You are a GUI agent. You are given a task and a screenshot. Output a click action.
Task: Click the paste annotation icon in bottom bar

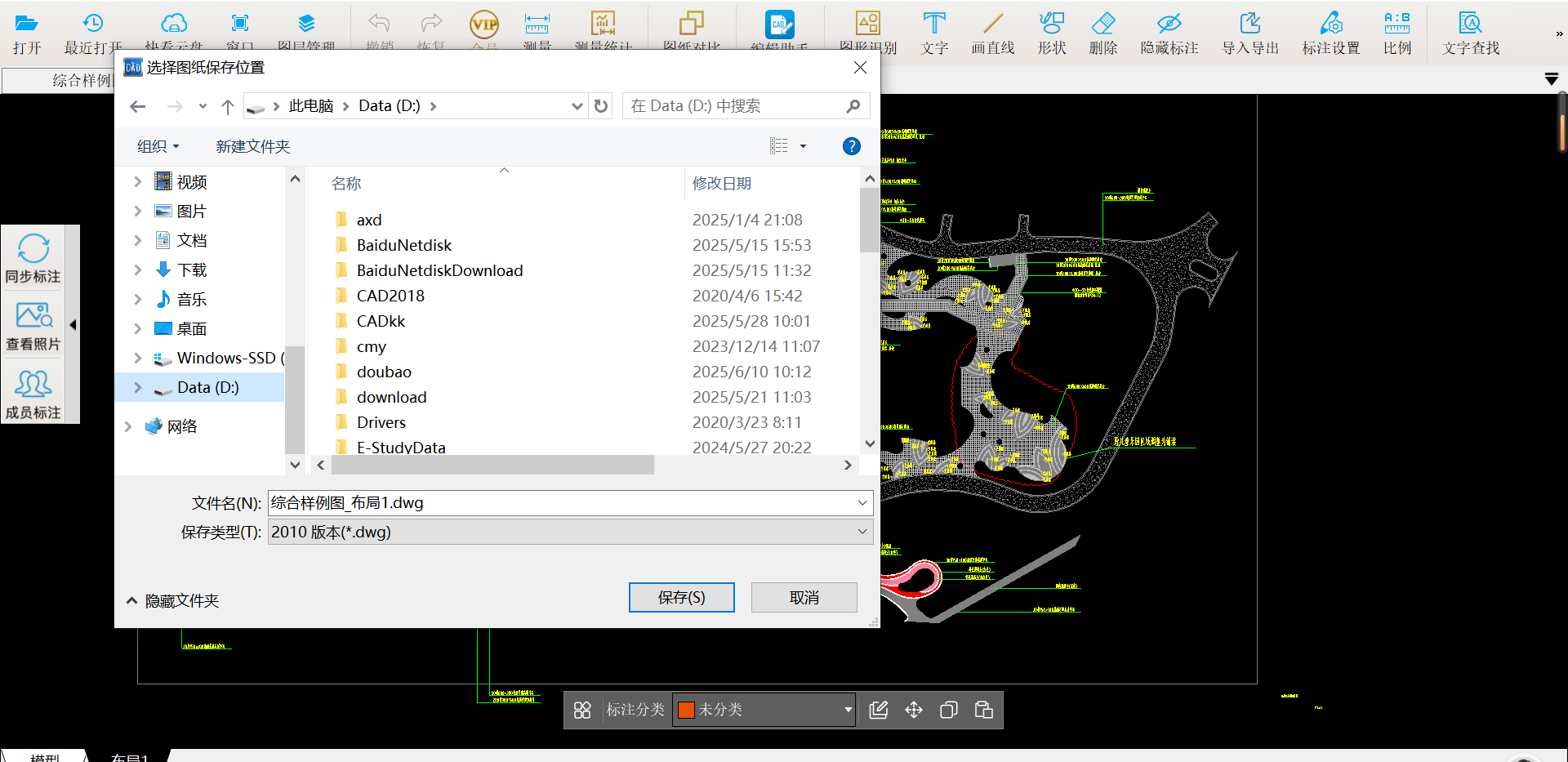pyautogui.click(x=983, y=710)
